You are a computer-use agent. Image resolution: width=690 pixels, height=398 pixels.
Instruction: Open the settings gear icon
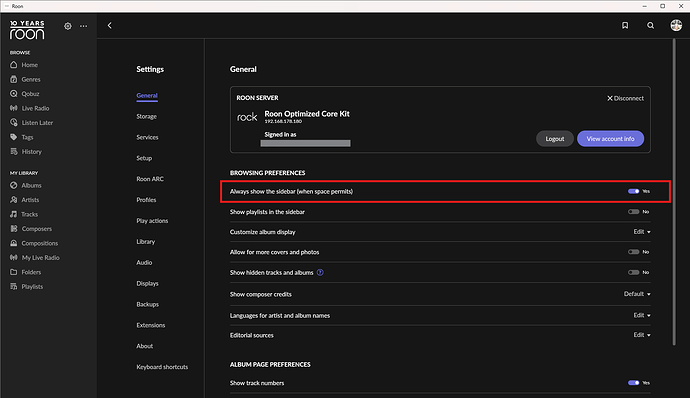coord(68,26)
